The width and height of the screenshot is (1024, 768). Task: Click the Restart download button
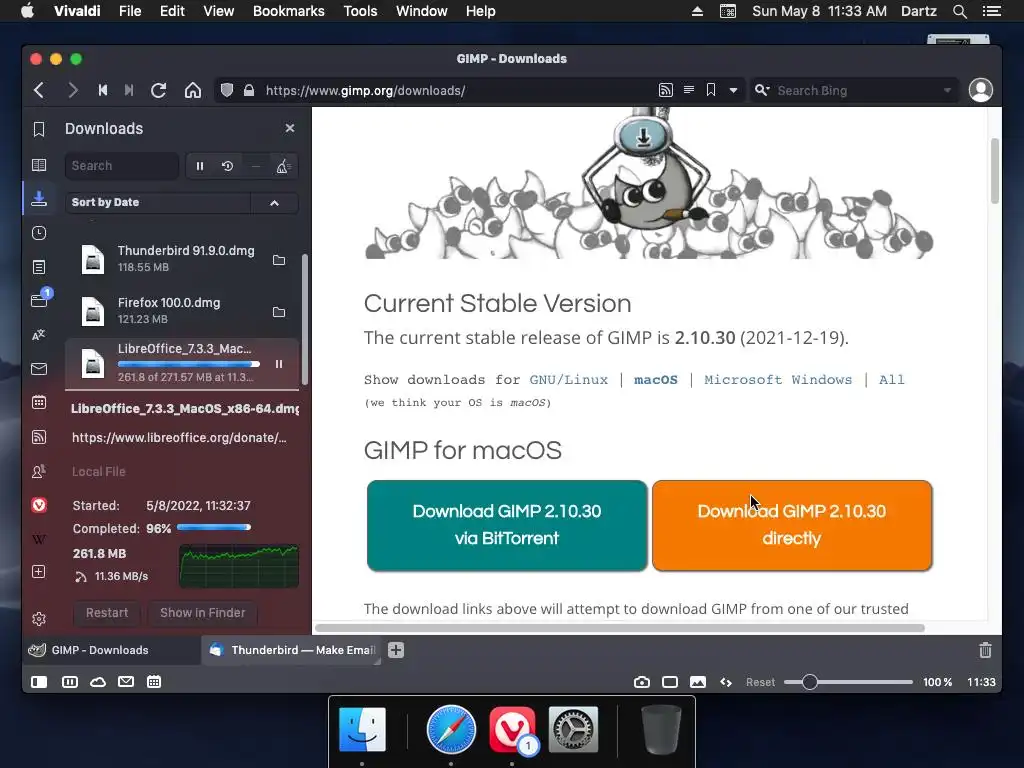coord(107,613)
